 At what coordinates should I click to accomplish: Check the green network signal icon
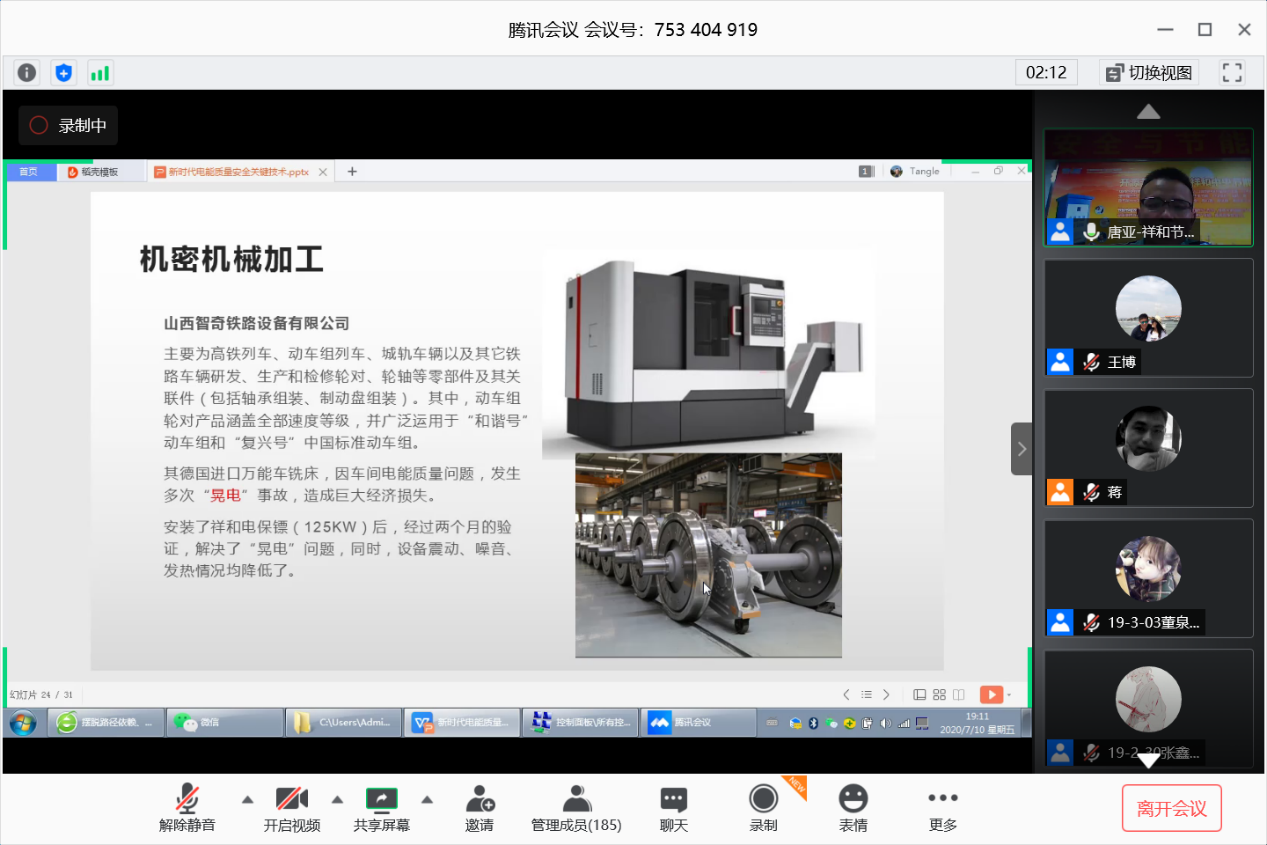tap(100, 72)
